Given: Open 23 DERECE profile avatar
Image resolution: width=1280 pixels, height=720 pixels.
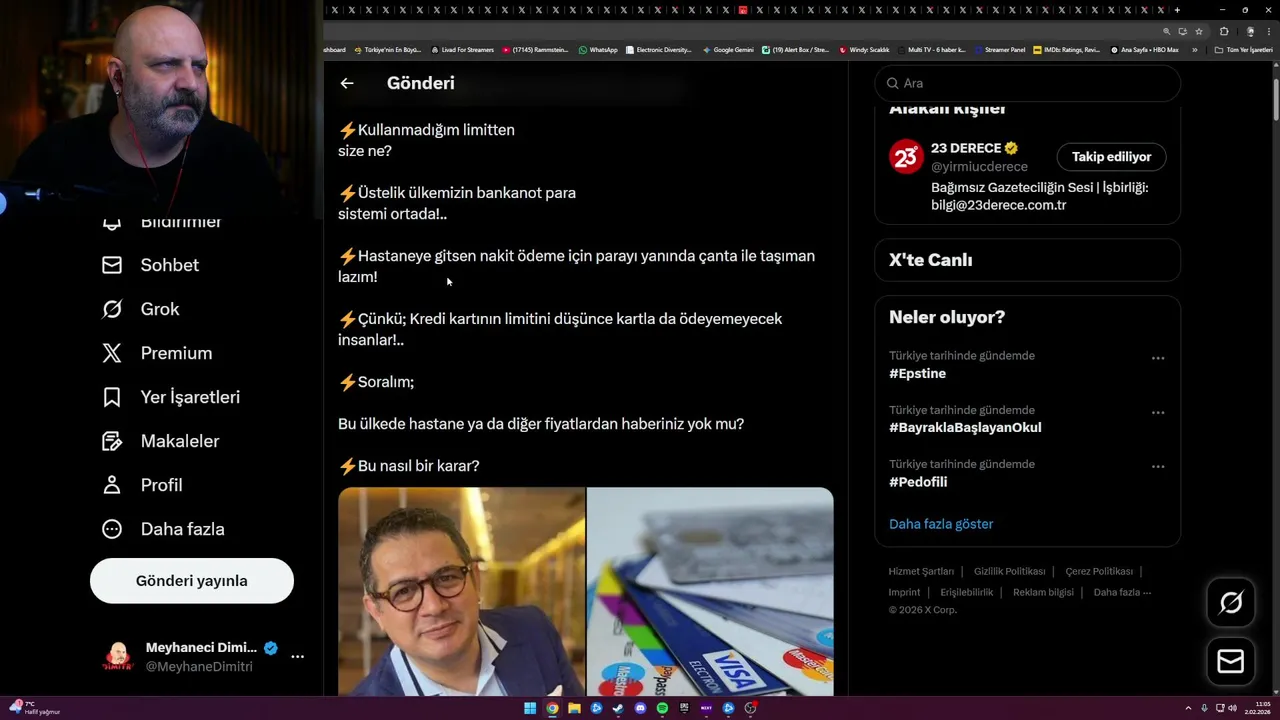Looking at the screenshot, I should click(906, 157).
